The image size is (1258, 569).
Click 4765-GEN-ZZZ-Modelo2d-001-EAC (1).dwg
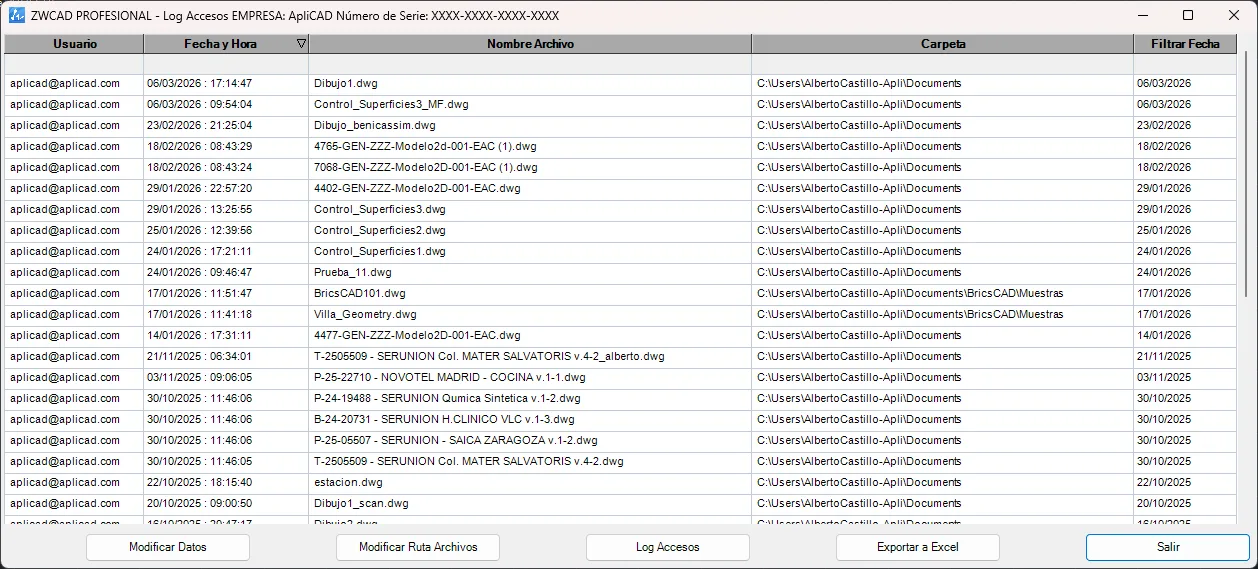click(425, 146)
